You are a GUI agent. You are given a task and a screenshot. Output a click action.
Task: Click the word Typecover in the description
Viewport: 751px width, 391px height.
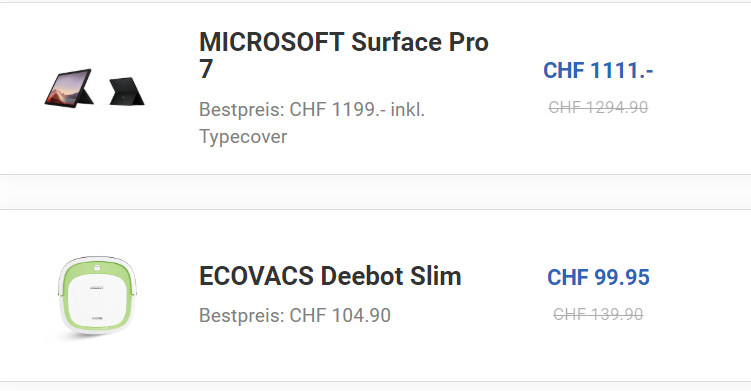(x=243, y=137)
